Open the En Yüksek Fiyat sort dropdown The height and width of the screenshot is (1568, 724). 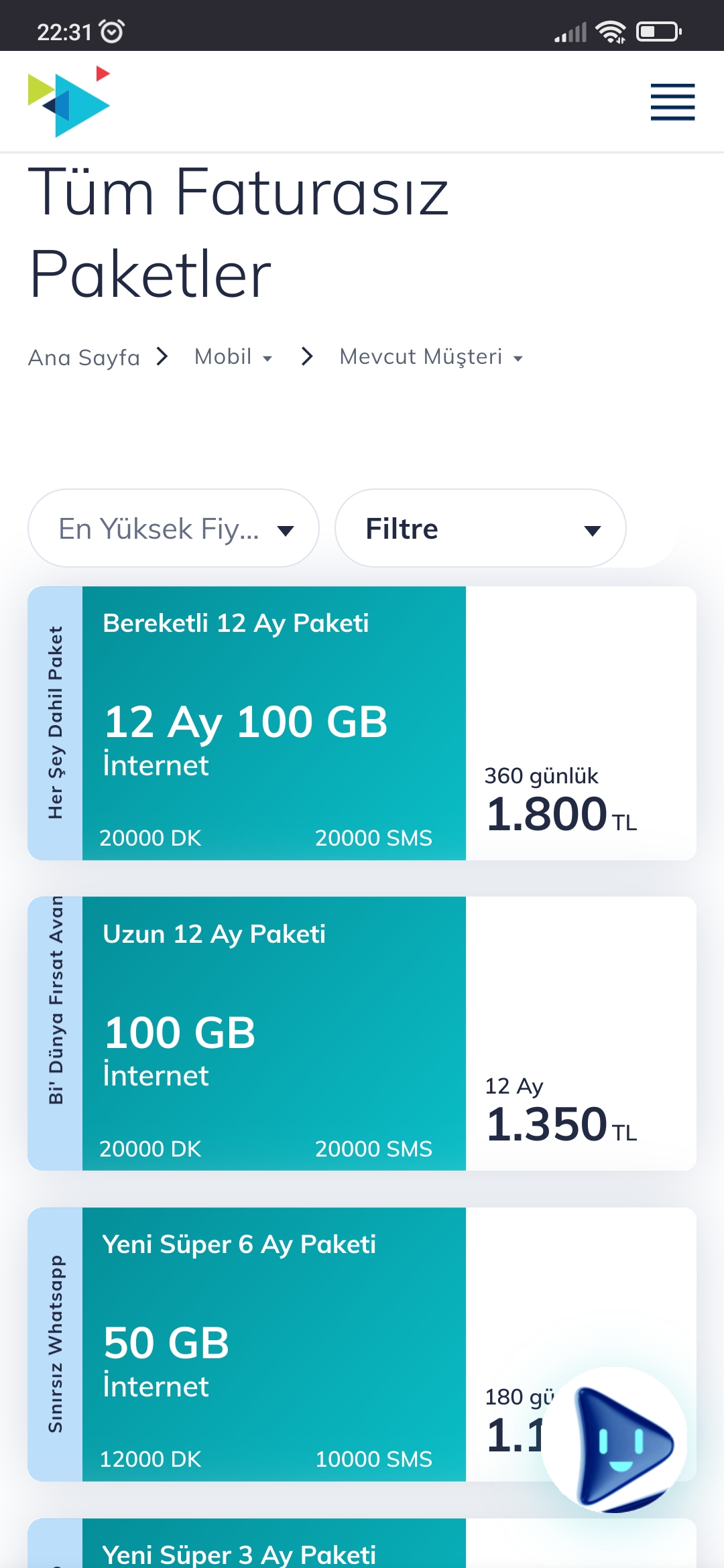173,528
